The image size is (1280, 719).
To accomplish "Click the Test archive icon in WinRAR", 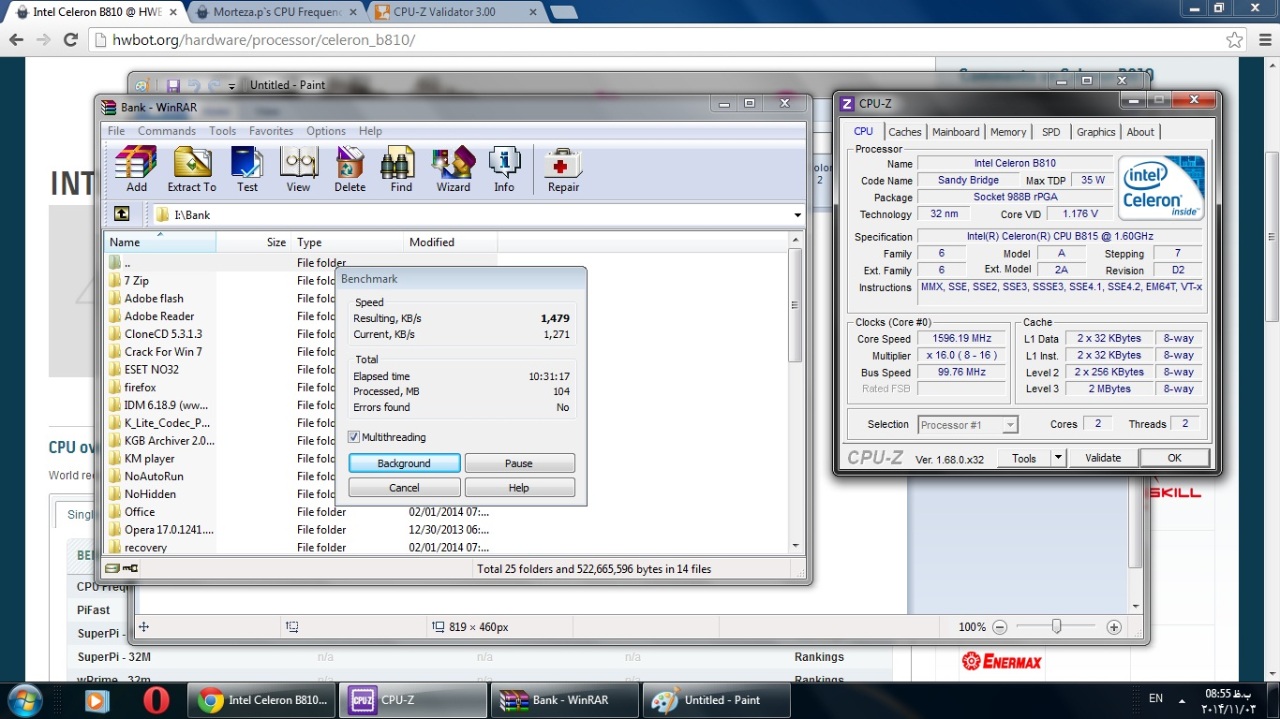I will [247, 169].
